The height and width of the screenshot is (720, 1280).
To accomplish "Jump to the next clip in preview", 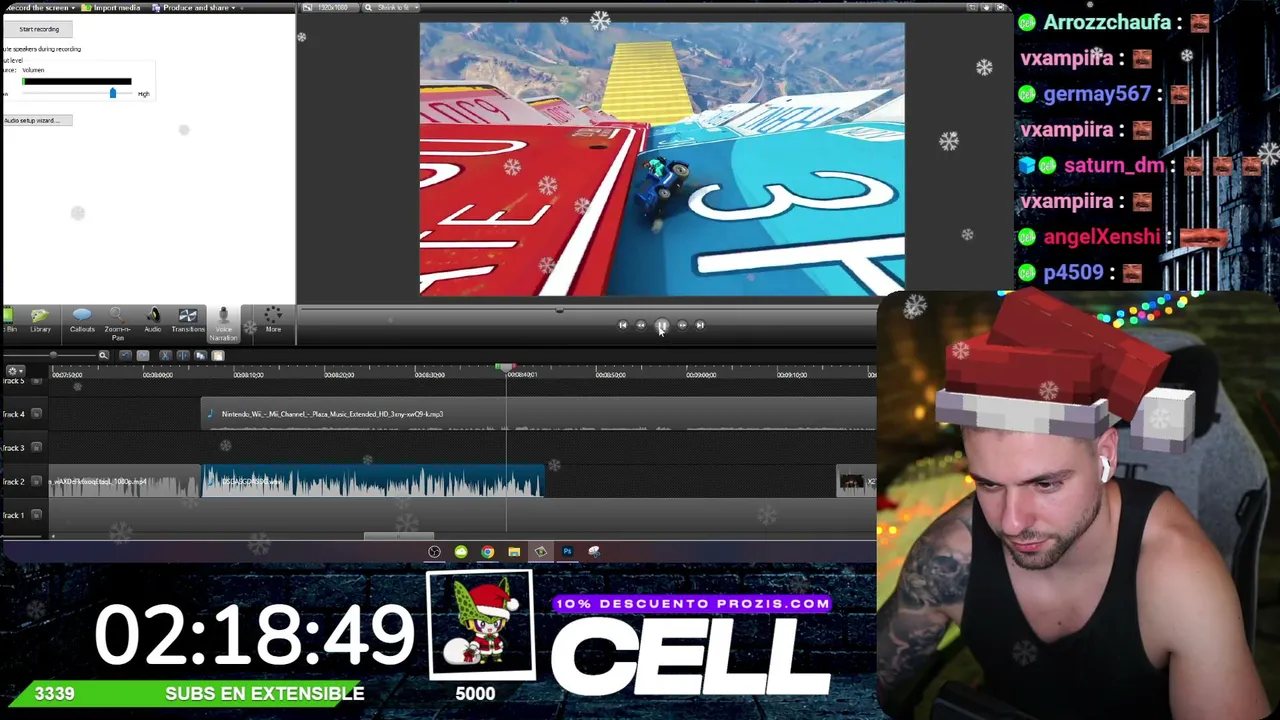I will (700, 325).
